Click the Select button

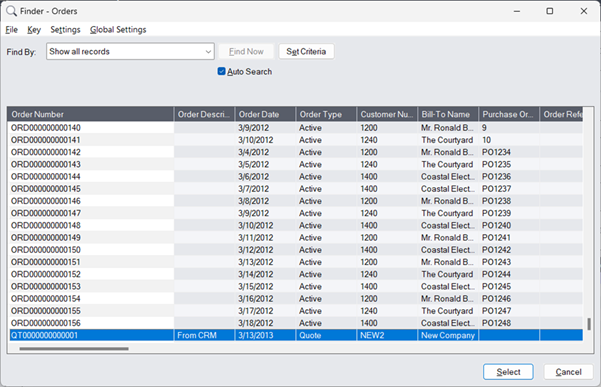pos(508,372)
